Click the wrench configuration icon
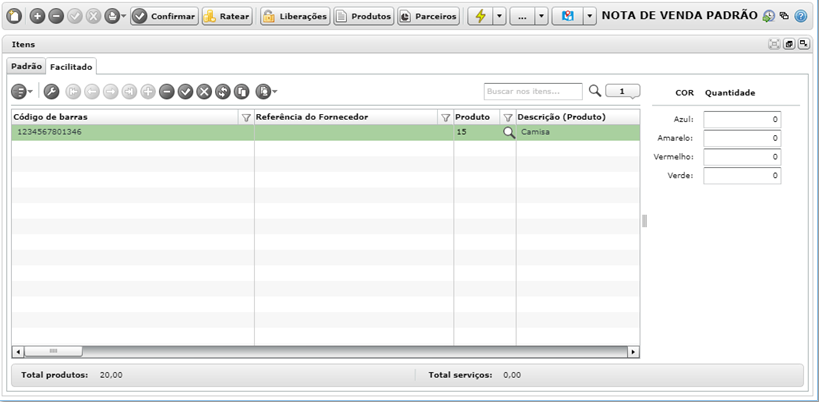Viewport: 819px width, 402px height. point(51,92)
